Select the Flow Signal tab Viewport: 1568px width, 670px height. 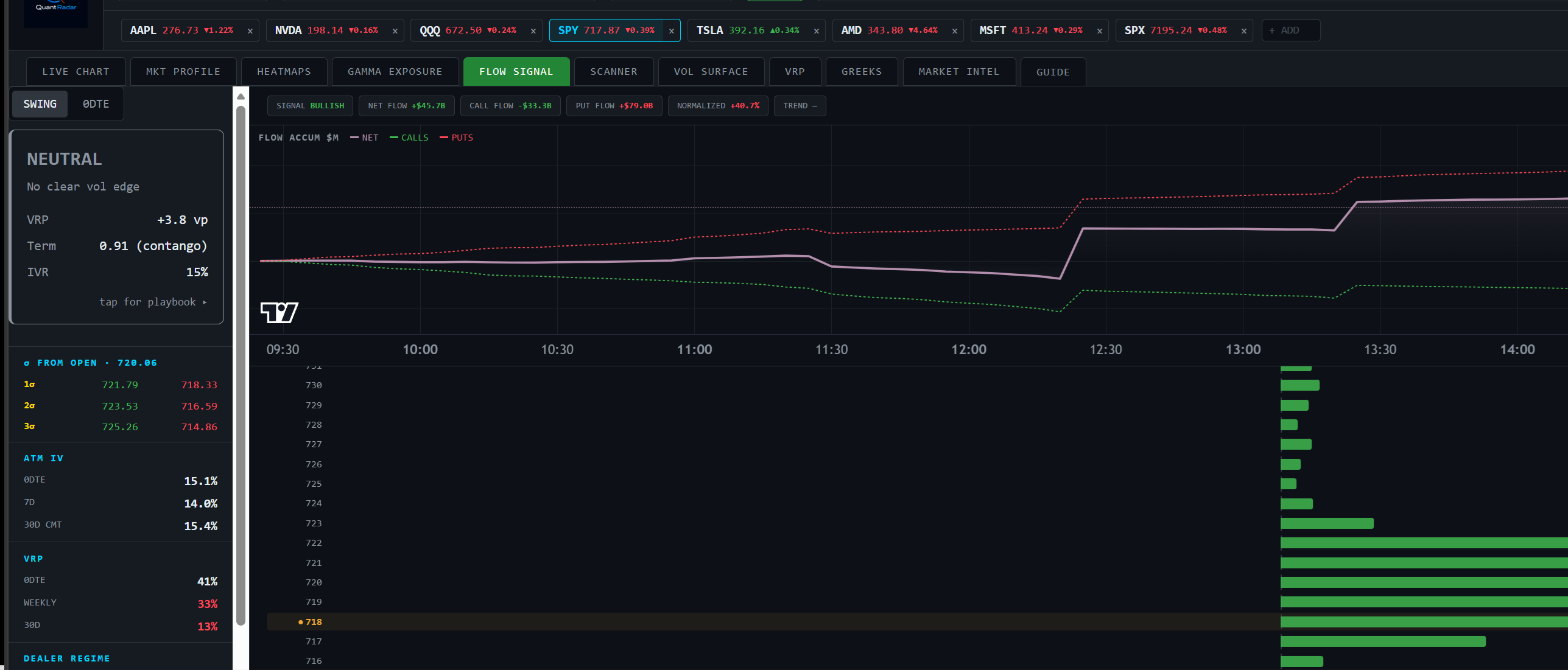pos(516,72)
